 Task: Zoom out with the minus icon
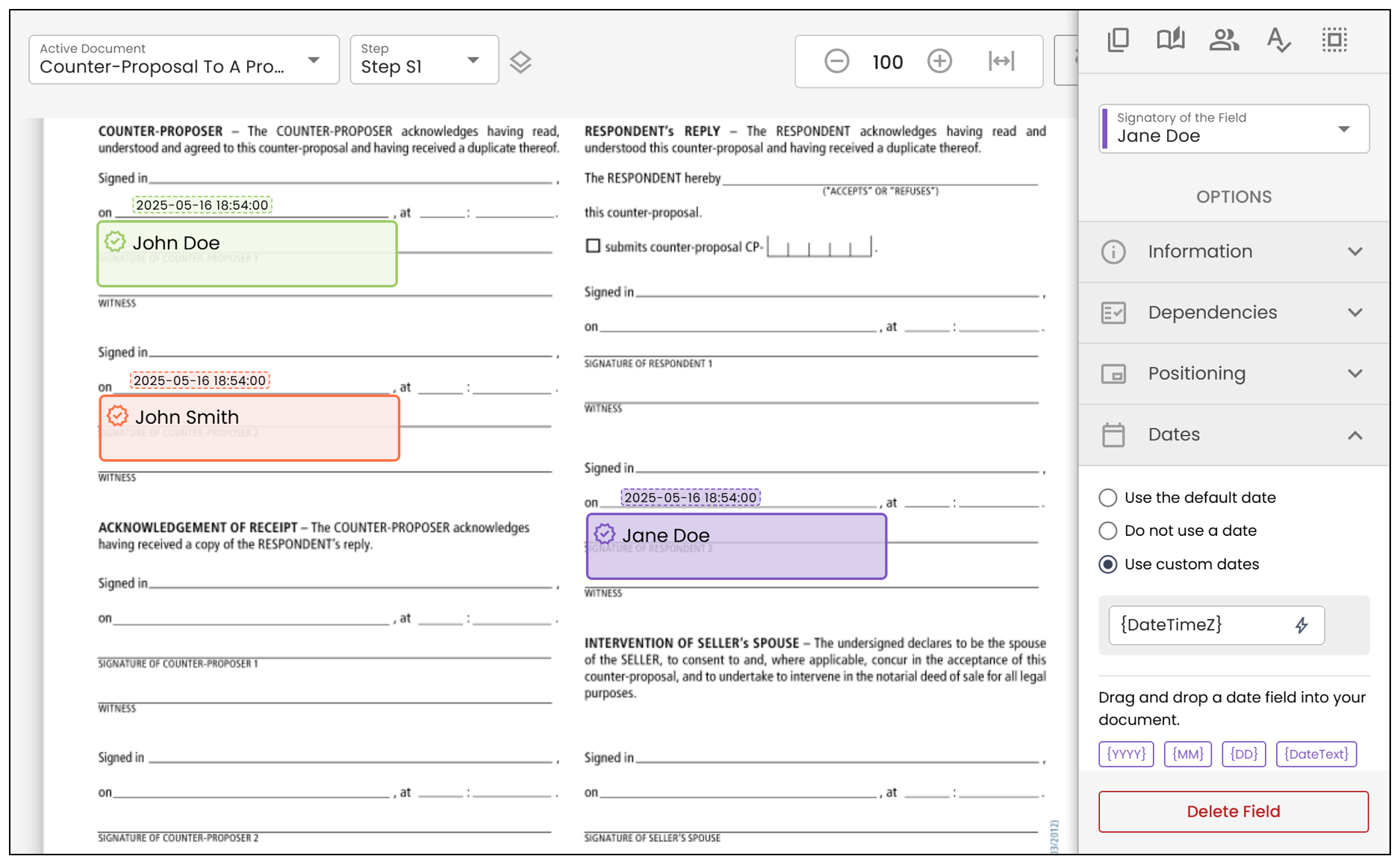tap(836, 61)
